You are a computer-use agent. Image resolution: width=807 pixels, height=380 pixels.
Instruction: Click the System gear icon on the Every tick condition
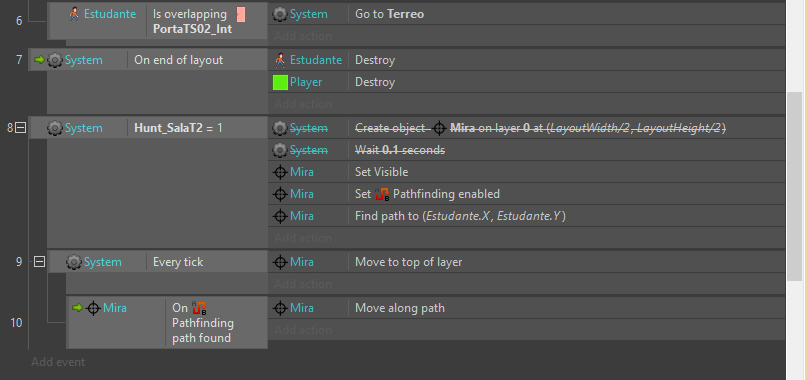[x=74, y=263]
